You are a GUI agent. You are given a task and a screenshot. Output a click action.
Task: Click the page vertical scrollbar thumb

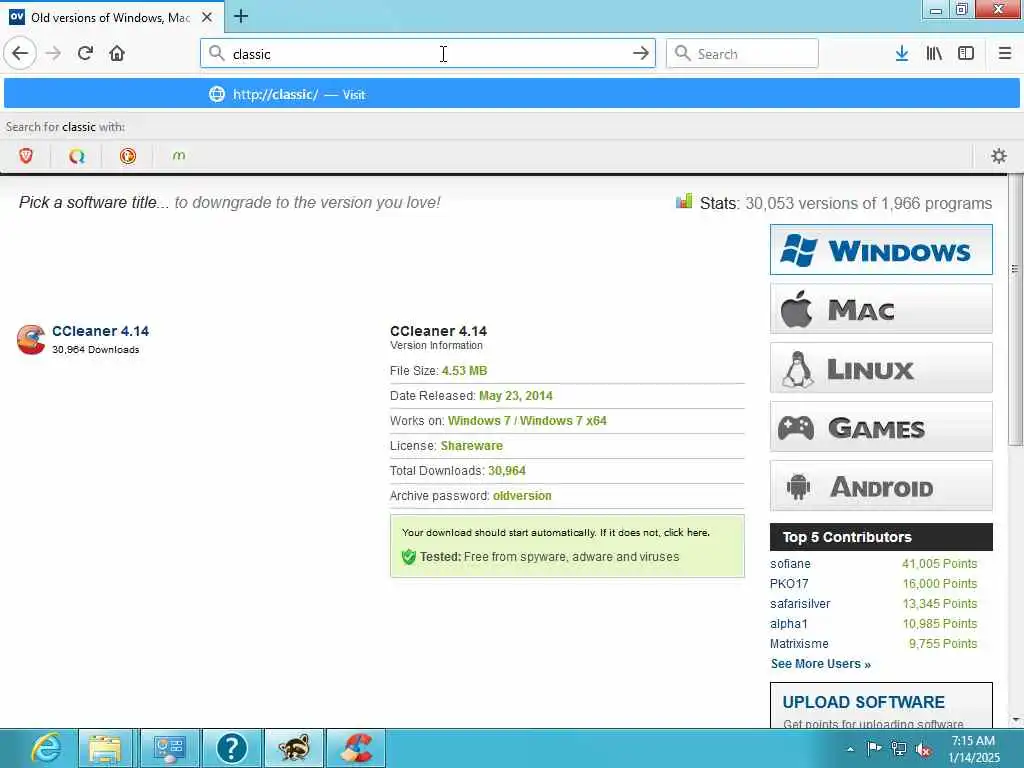[1015, 310]
